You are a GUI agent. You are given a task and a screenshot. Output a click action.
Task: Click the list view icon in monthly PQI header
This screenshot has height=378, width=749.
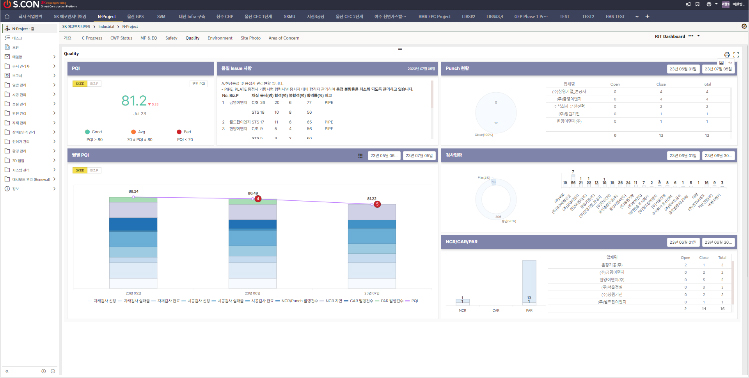(360, 155)
